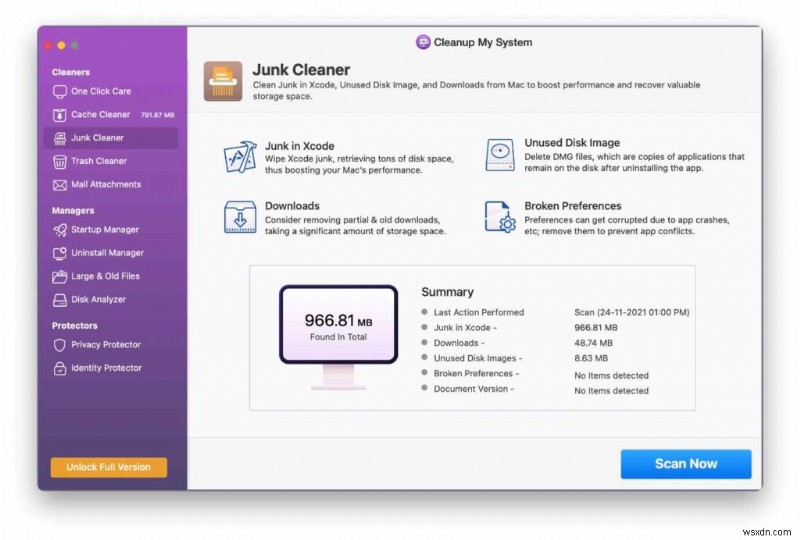The image size is (800, 540).
Task: Click the Privacy Protector shield icon
Action: pos(60,345)
